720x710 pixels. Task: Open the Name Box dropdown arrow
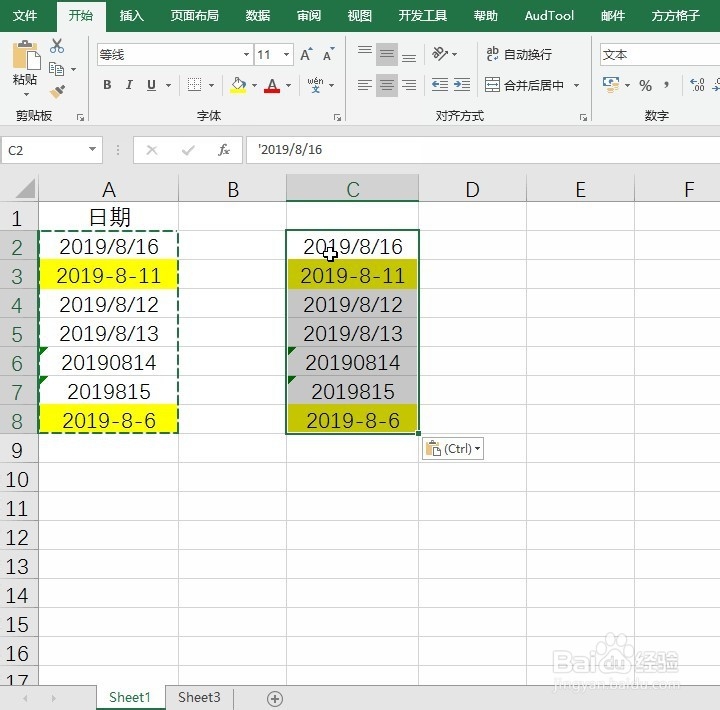coord(92,149)
